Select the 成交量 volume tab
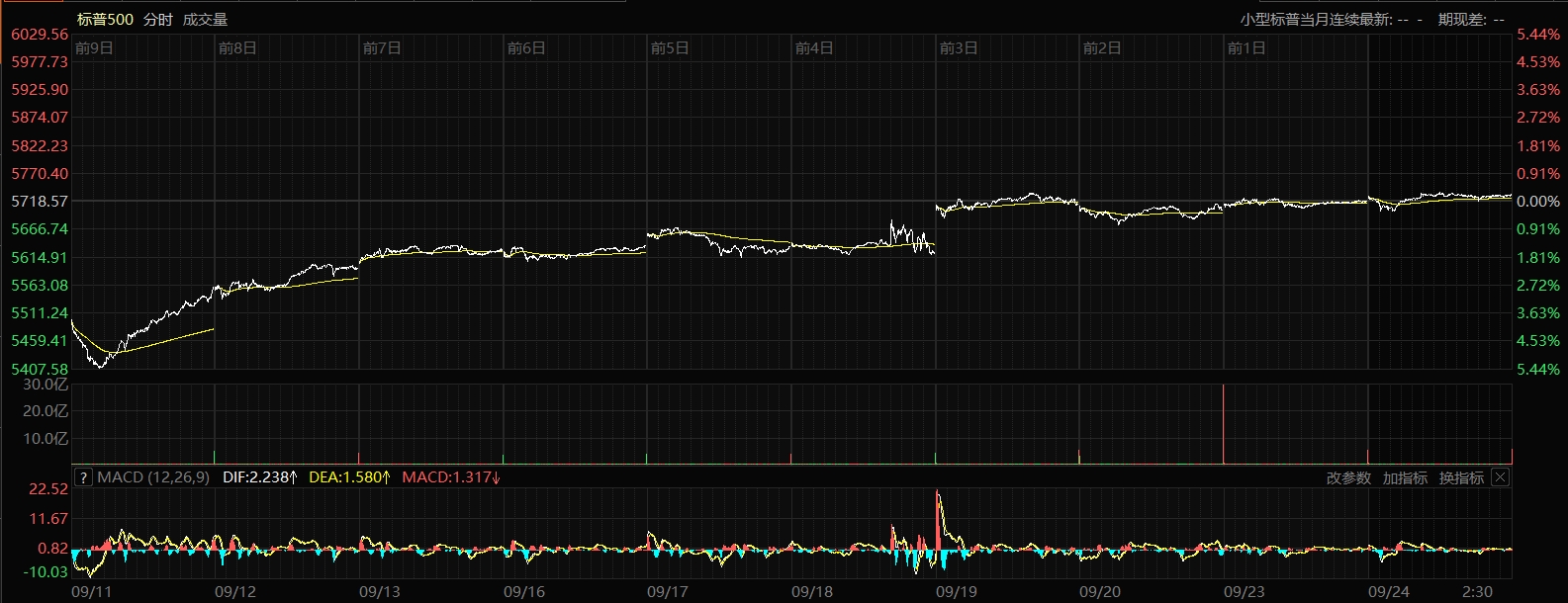The image size is (1568, 603). point(205,19)
